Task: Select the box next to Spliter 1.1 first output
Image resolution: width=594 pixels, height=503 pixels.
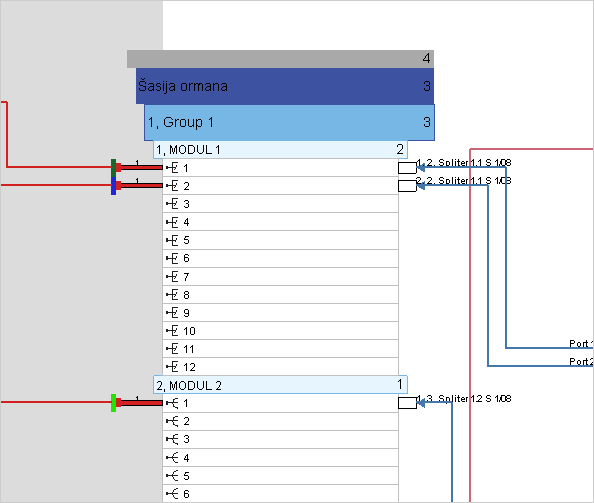Action: point(407,168)
